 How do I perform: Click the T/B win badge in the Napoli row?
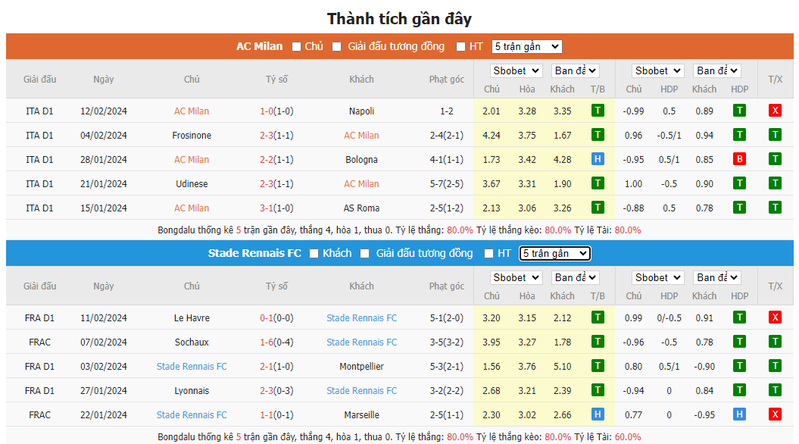click(598, 111)
